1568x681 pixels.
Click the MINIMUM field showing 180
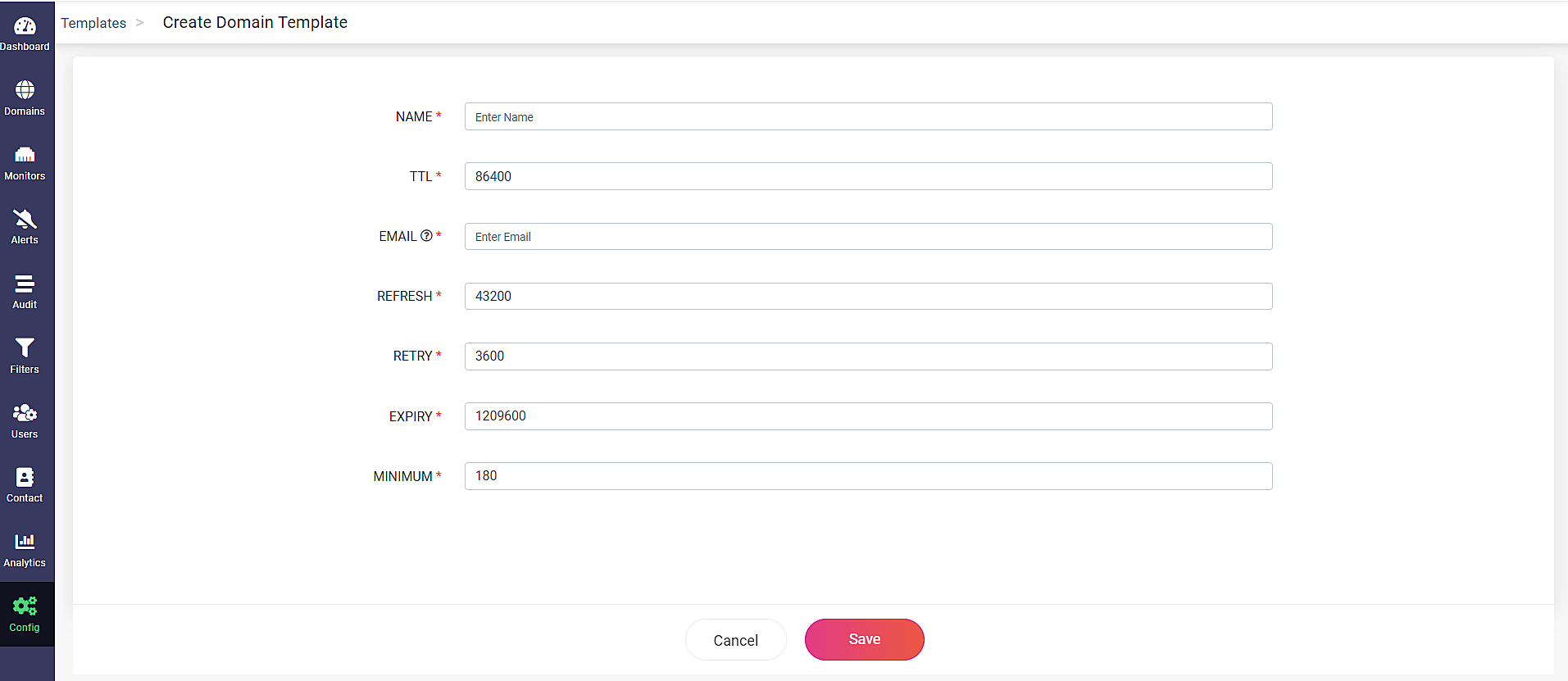(868, 476)
